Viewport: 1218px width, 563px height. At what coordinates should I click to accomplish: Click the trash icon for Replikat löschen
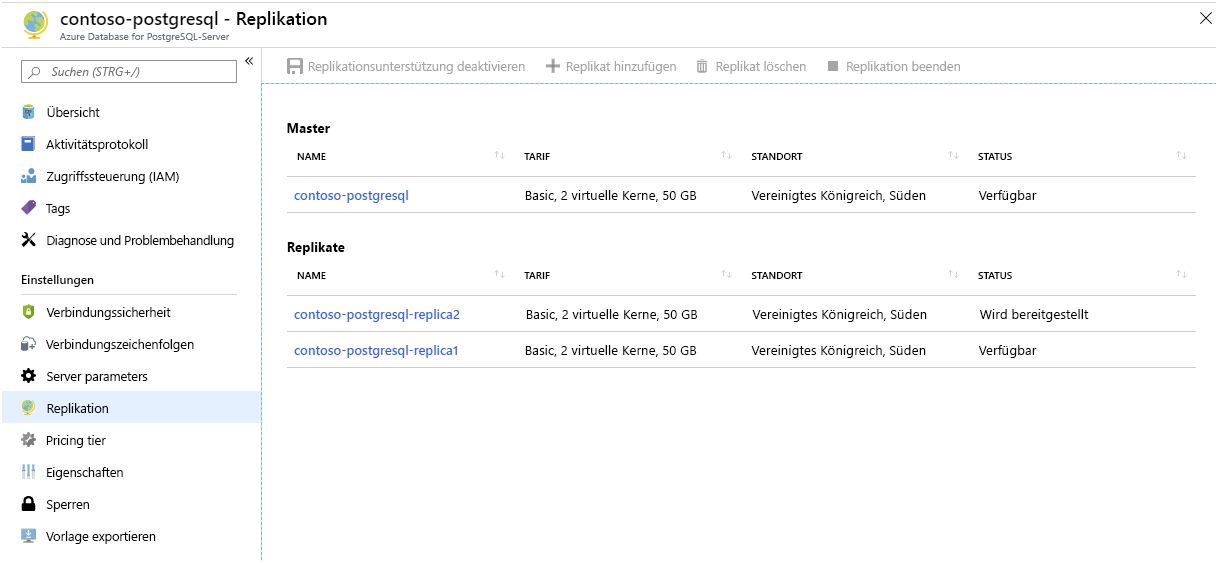tap(702, 66)
